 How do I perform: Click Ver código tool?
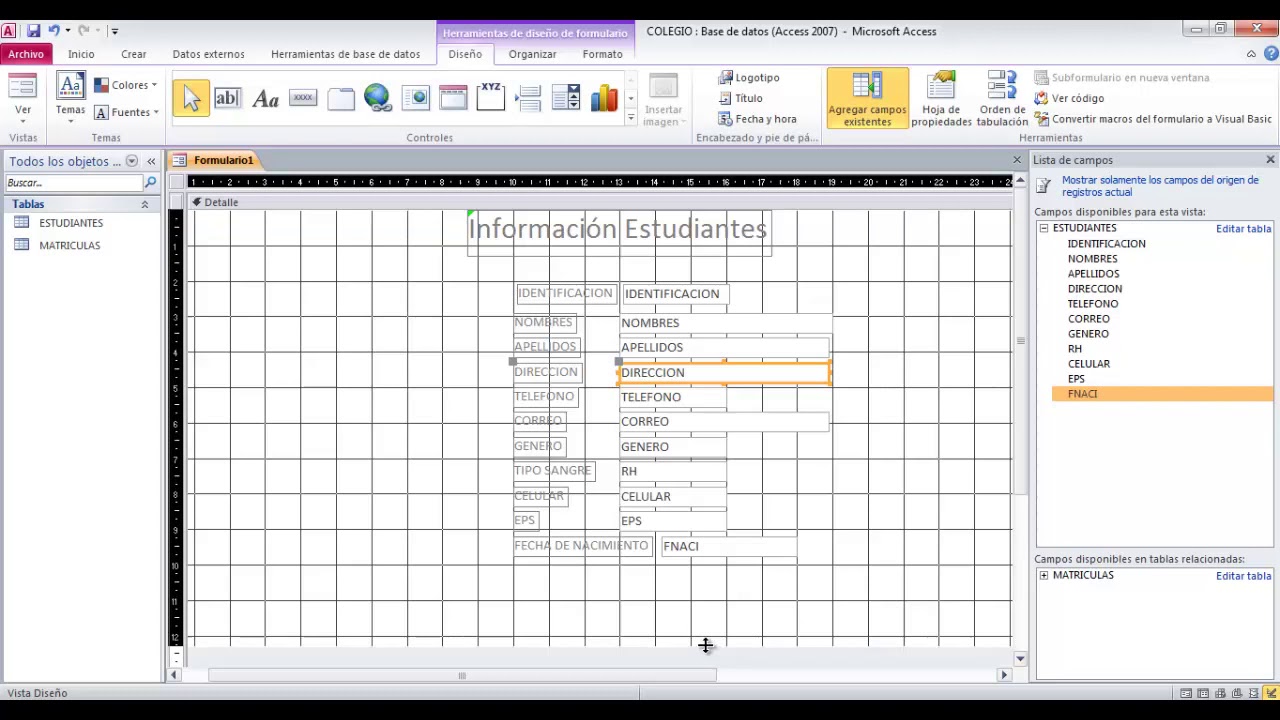tap(1069, 98)
